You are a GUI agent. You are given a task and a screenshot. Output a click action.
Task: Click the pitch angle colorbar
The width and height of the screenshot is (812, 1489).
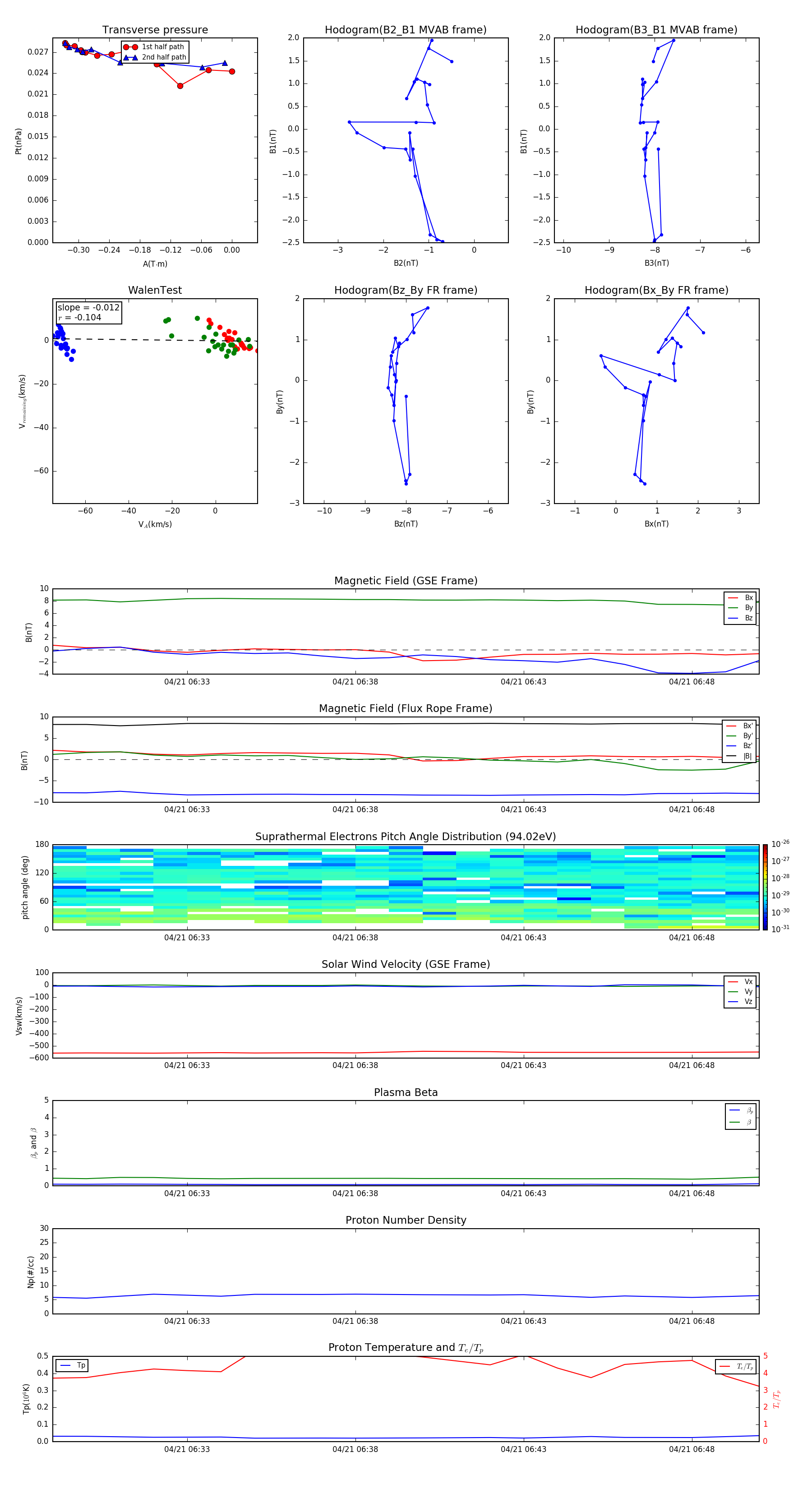tap(765, 887)
